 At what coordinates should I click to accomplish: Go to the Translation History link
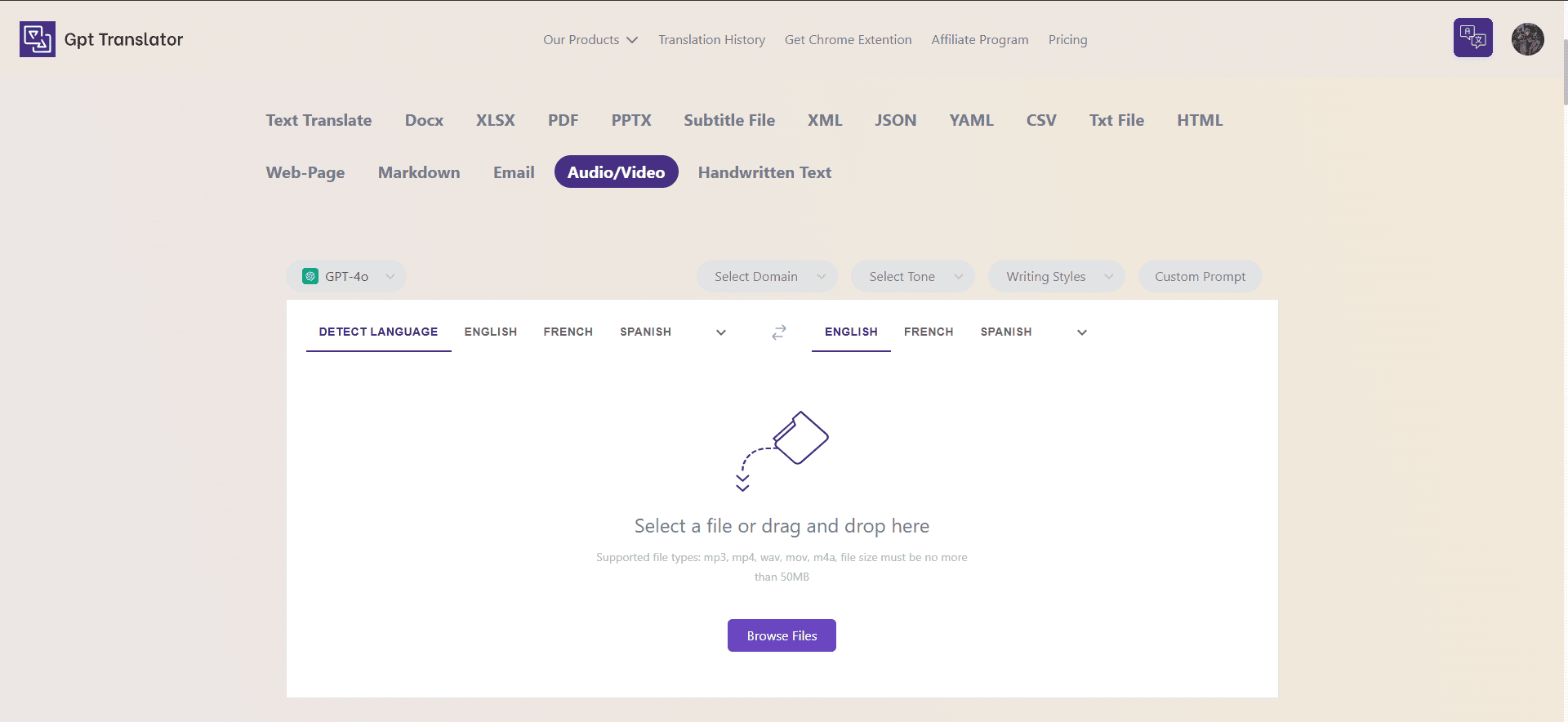(x=711, y=40)
